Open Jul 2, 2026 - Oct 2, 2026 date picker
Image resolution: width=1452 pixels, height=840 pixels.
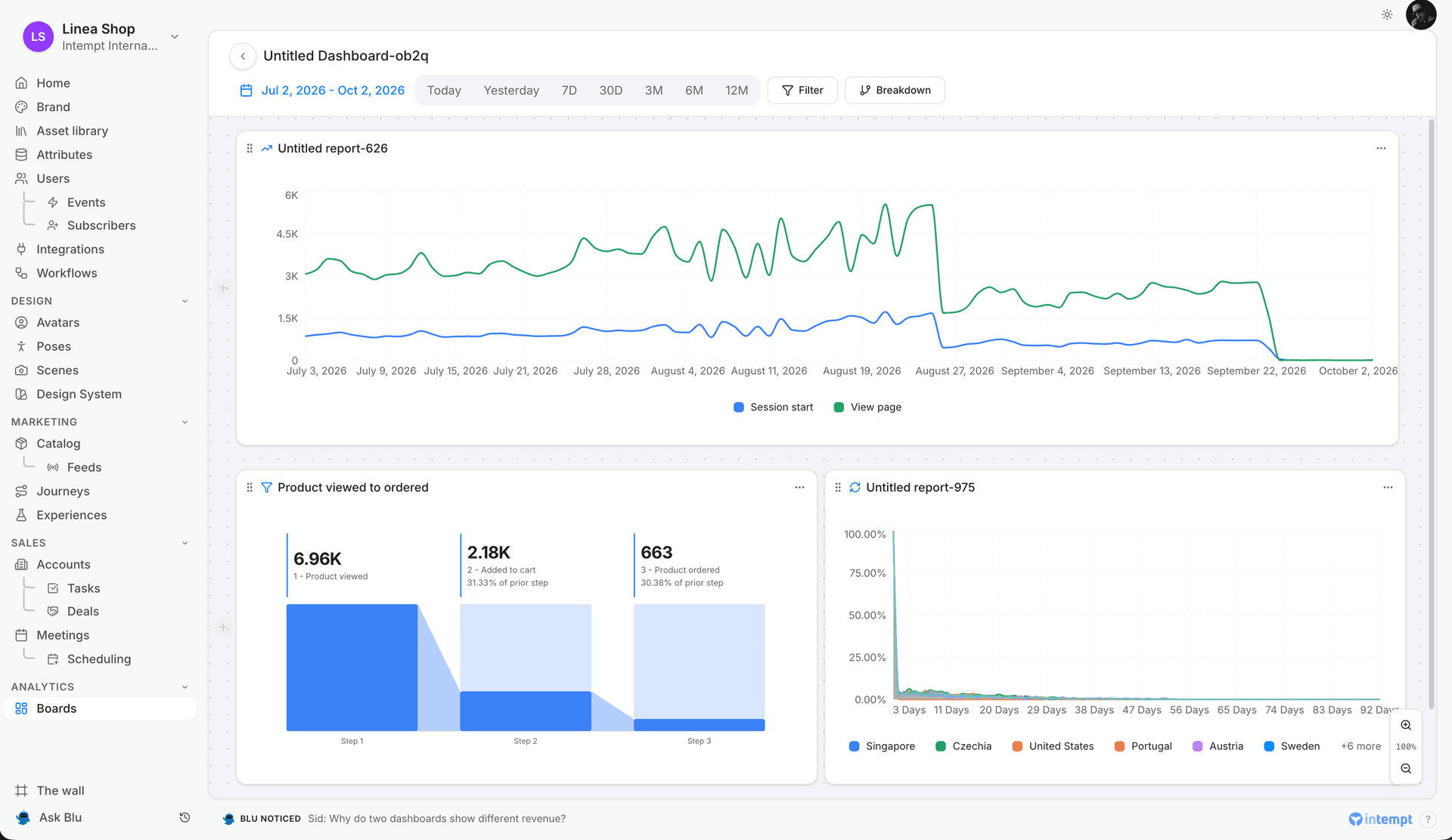(333, 90)
